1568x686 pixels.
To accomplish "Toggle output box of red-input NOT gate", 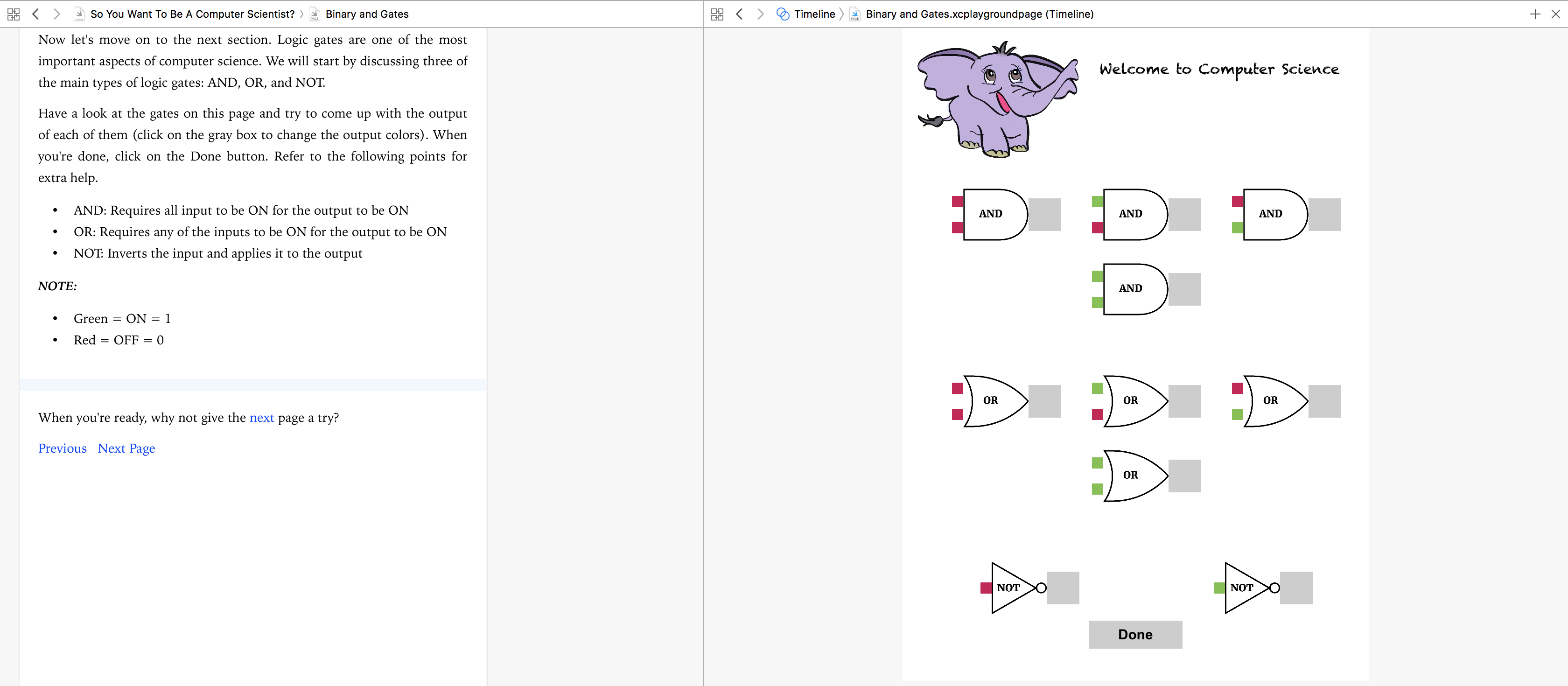I will point(1063,588).
